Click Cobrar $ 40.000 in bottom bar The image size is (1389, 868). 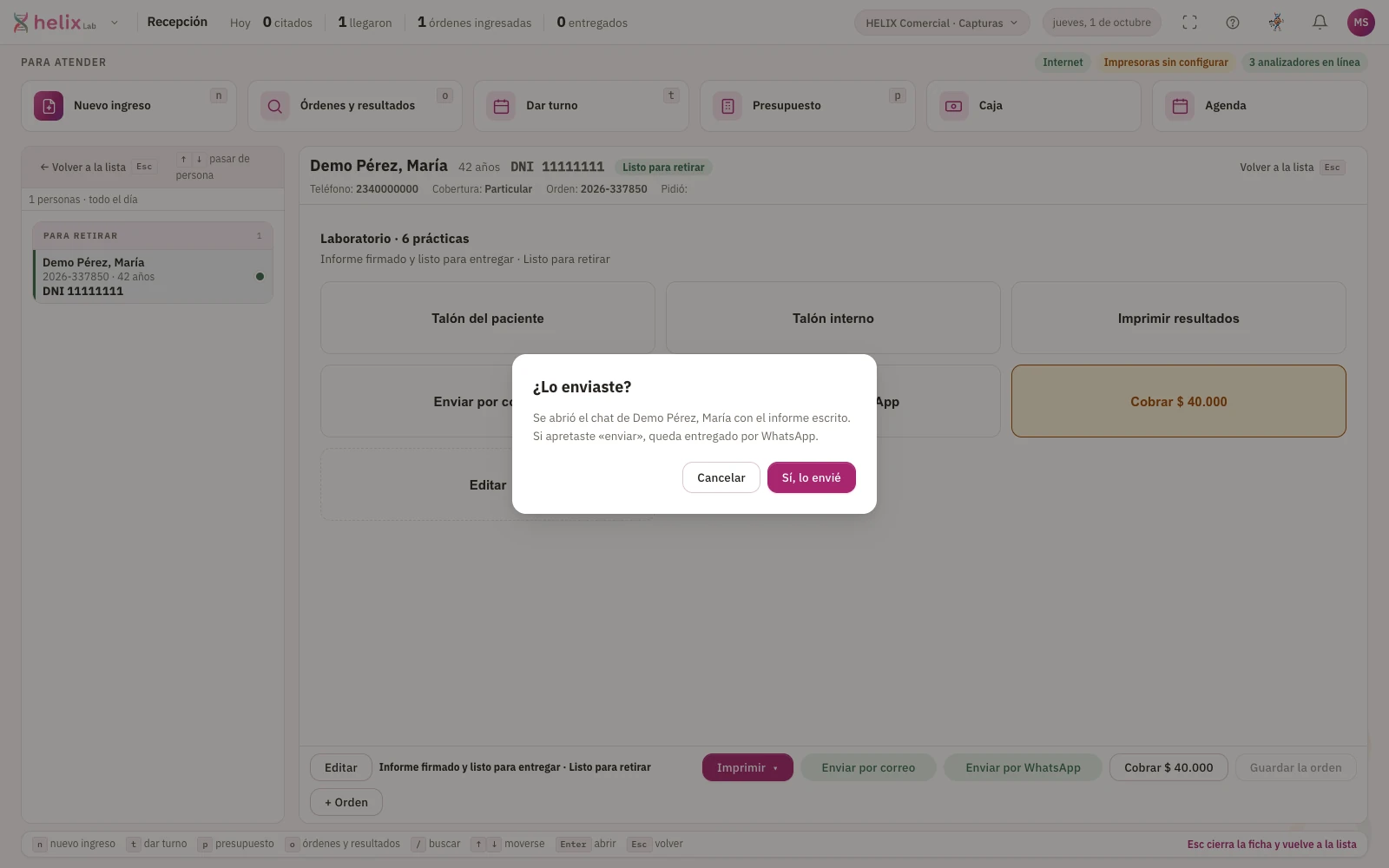[x=1168, y=767]
